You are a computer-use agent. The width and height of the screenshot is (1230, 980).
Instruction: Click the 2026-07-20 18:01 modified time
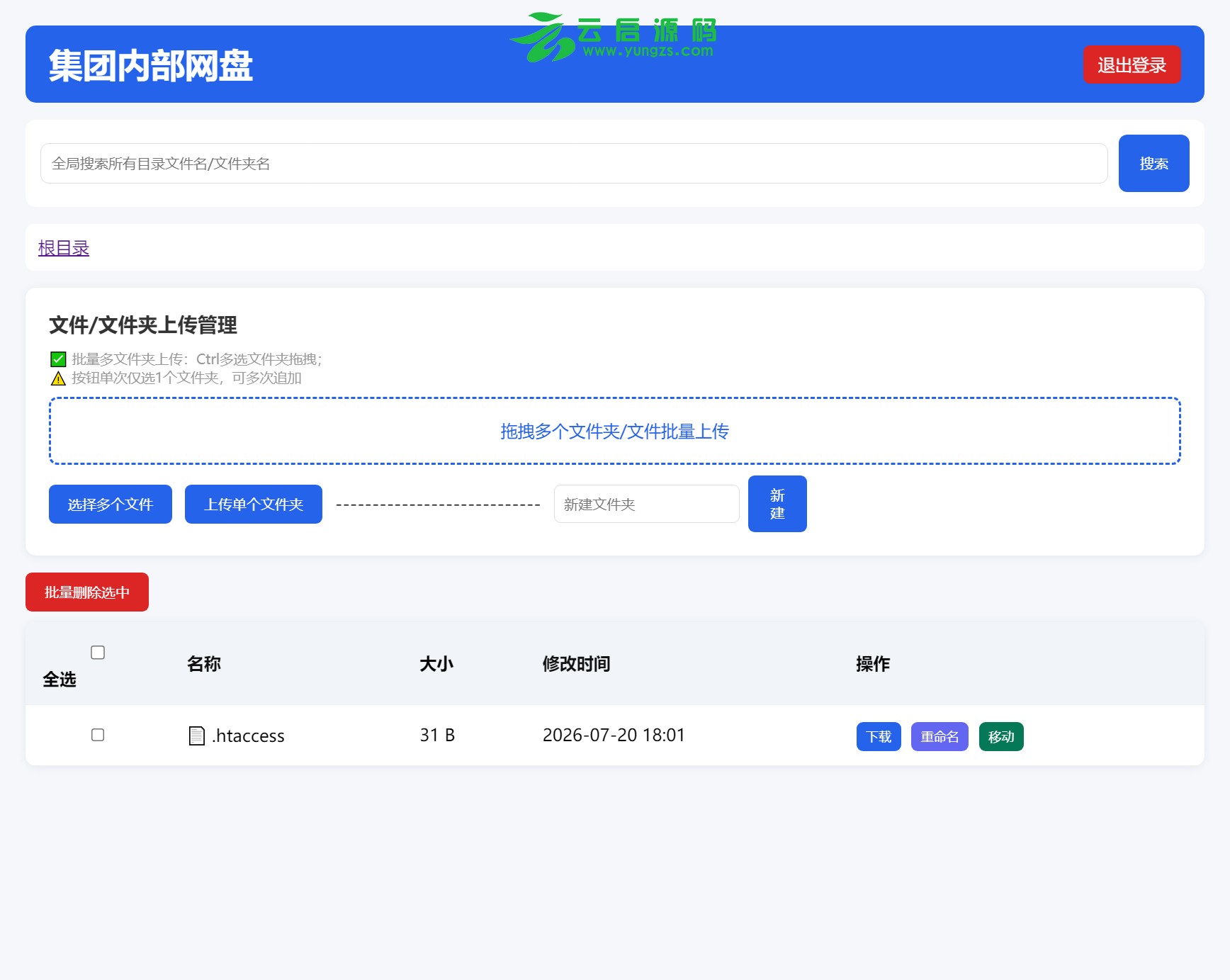[614, 735]
